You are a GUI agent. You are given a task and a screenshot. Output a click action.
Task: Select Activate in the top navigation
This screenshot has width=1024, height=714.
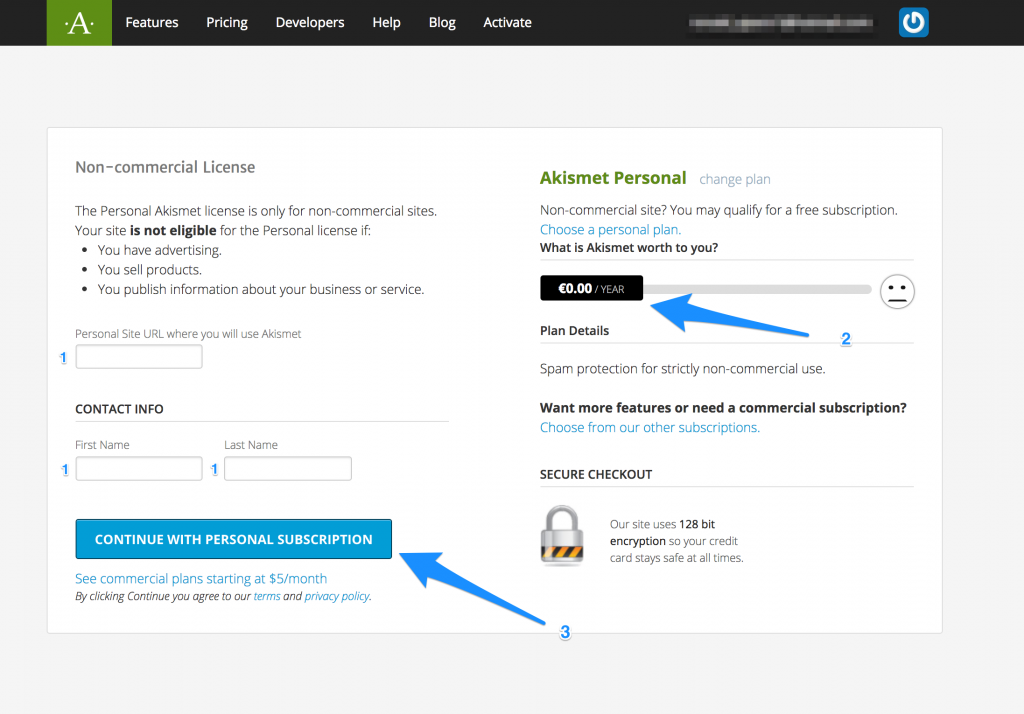[x=507, y=22]
